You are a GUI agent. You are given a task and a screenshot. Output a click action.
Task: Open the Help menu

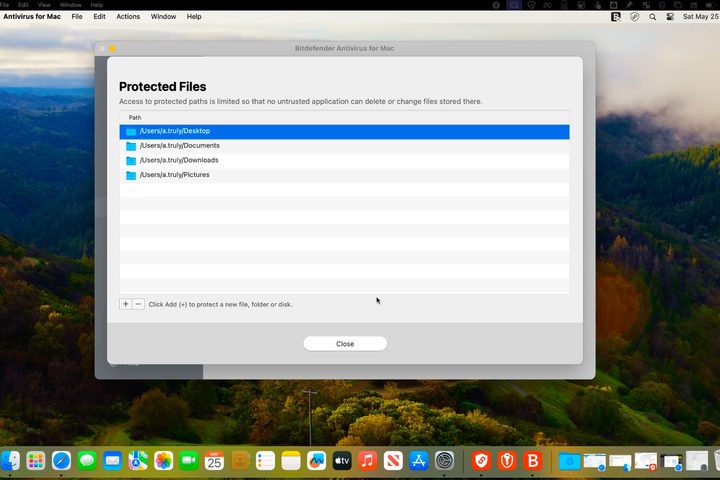pyautogui.click(x=194, y=17)
